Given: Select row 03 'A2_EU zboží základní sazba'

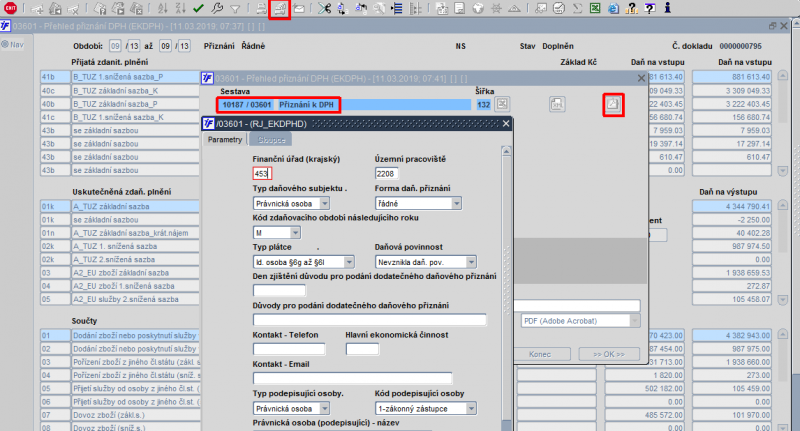Looking at the screenshot, I should click(119, 273).
